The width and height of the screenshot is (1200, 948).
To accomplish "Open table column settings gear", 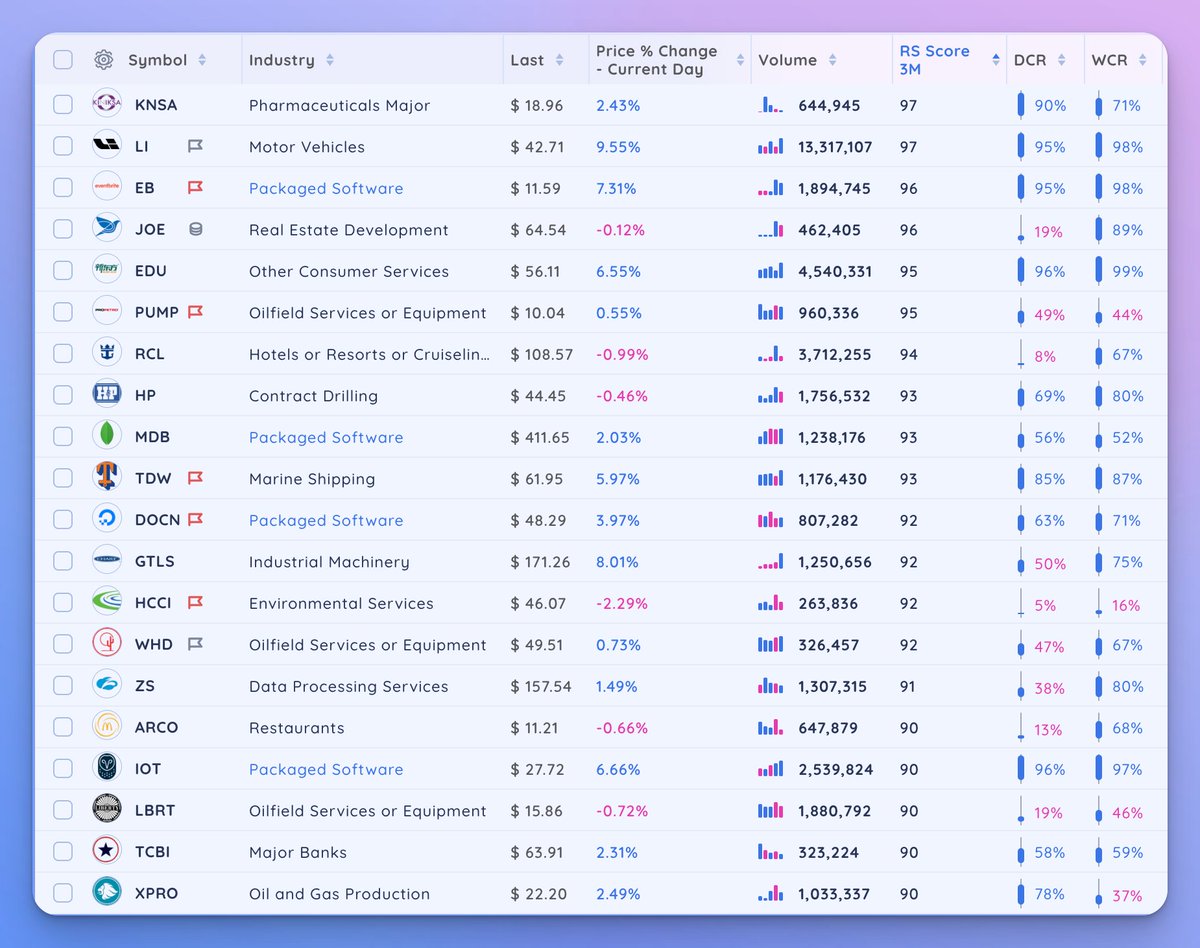I will click(103, 60).
